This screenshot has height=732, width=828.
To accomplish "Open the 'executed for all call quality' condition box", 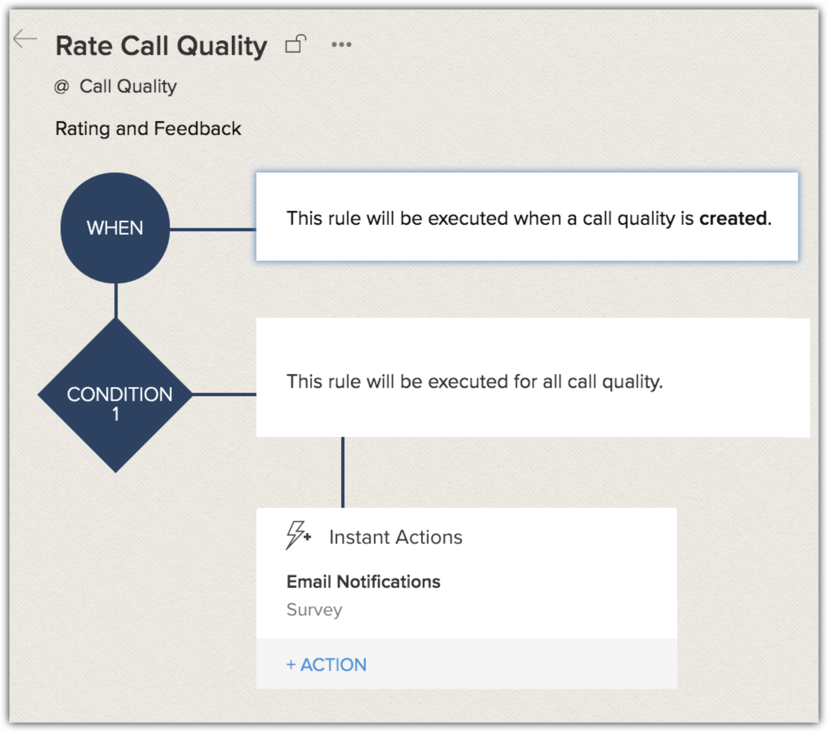I will pos(532,381).
